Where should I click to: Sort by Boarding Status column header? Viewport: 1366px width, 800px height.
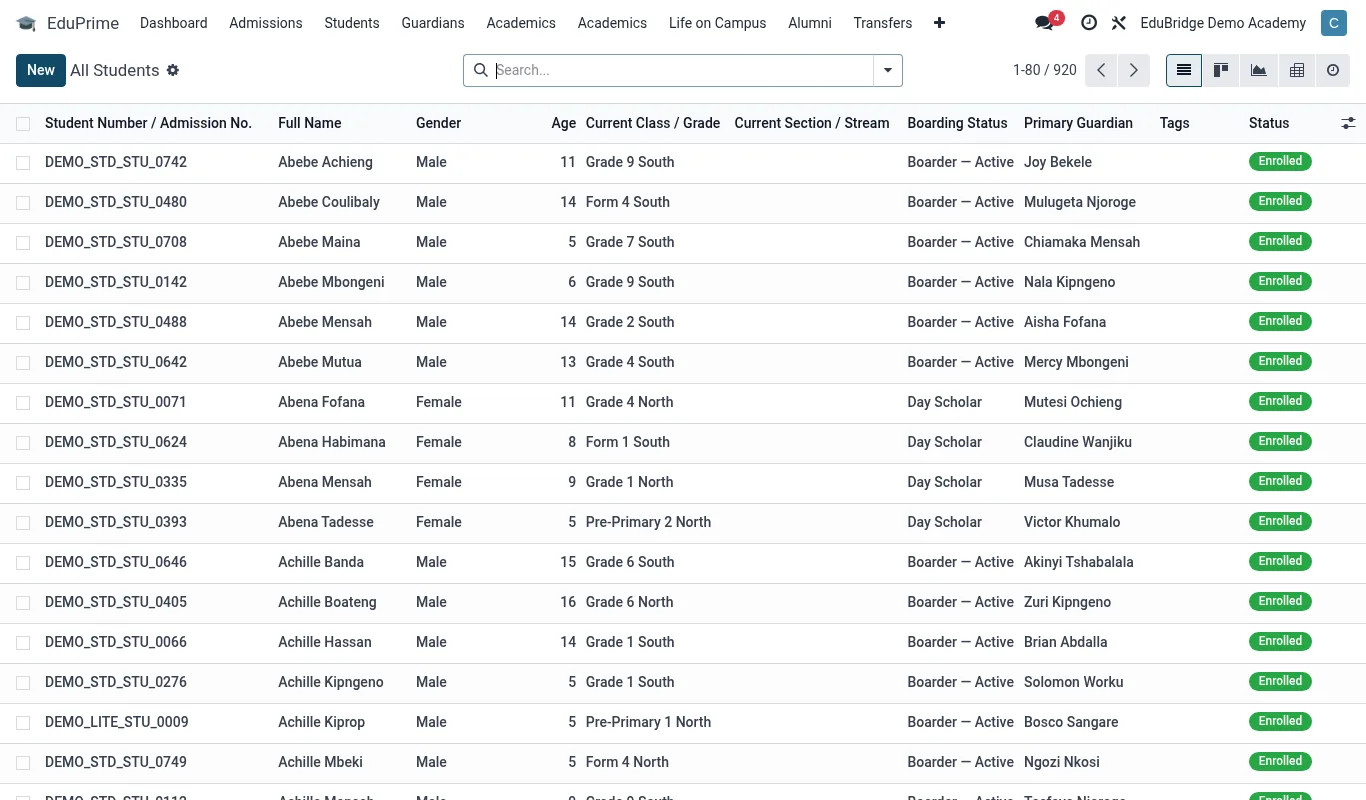coord(957,123)
